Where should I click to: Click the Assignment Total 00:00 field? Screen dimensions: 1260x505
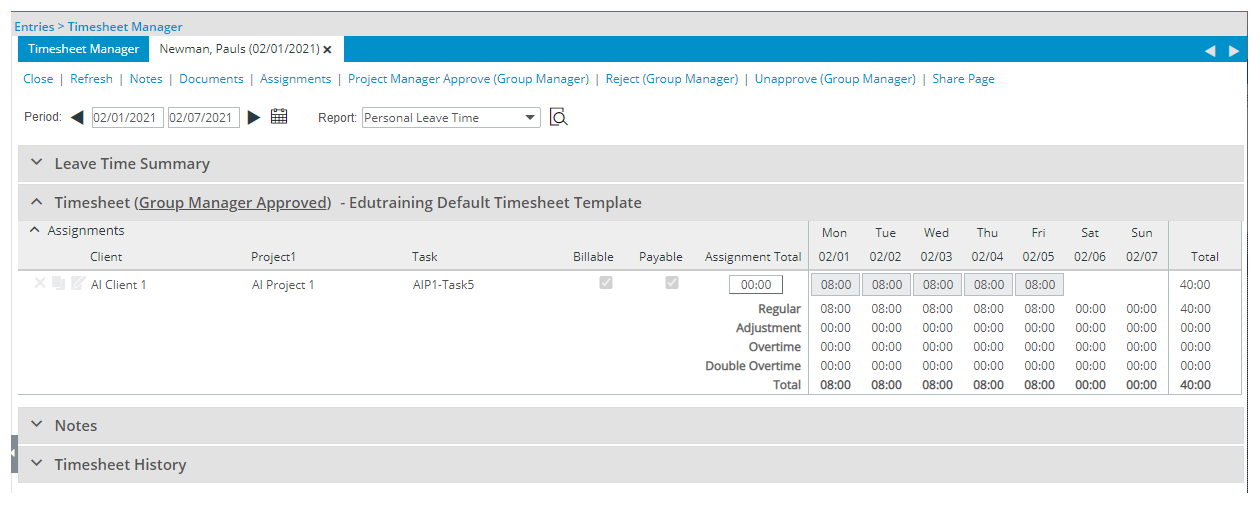click(x=755, y=285)
